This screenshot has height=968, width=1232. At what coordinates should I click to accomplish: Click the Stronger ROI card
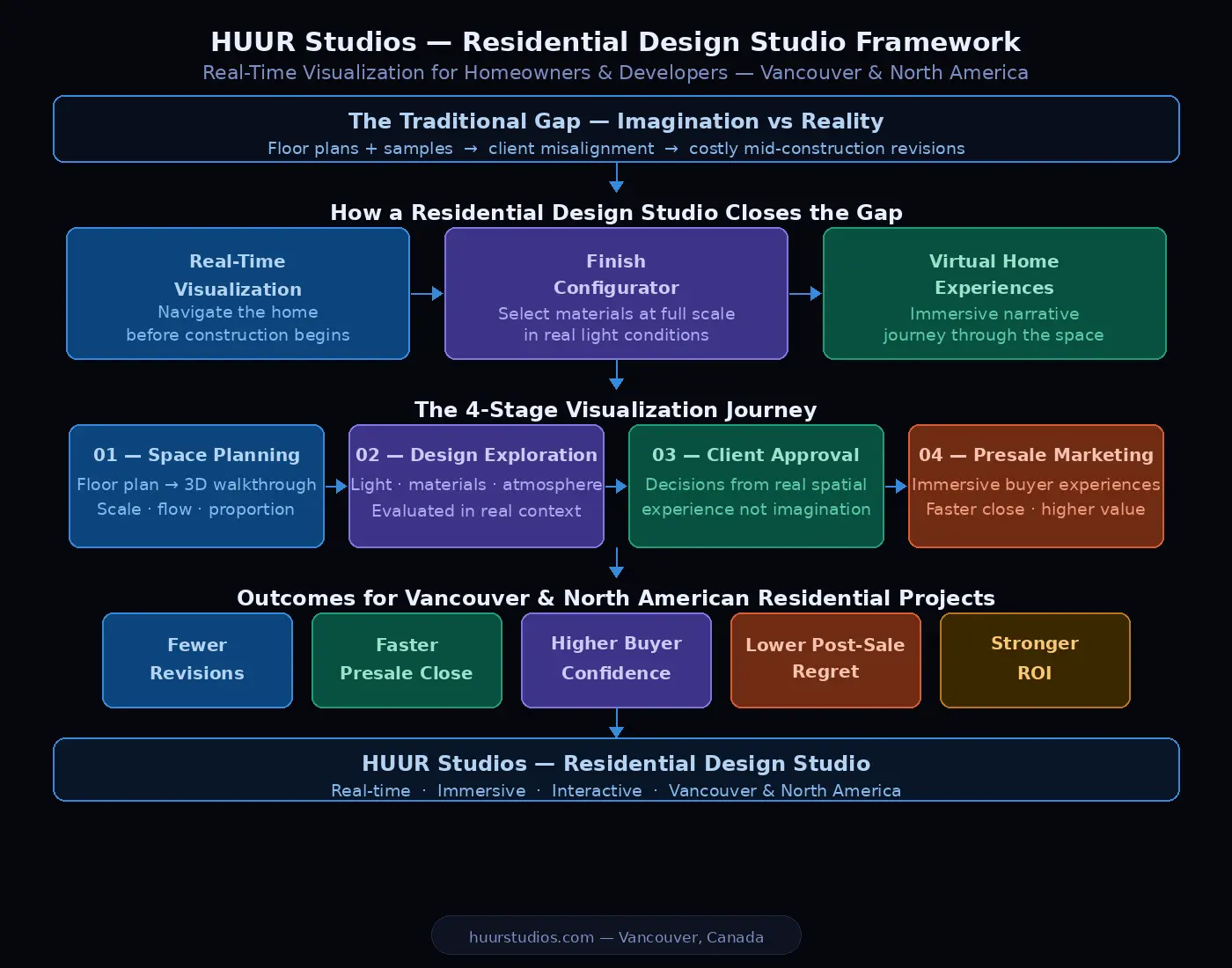(x=1035, y=660)
